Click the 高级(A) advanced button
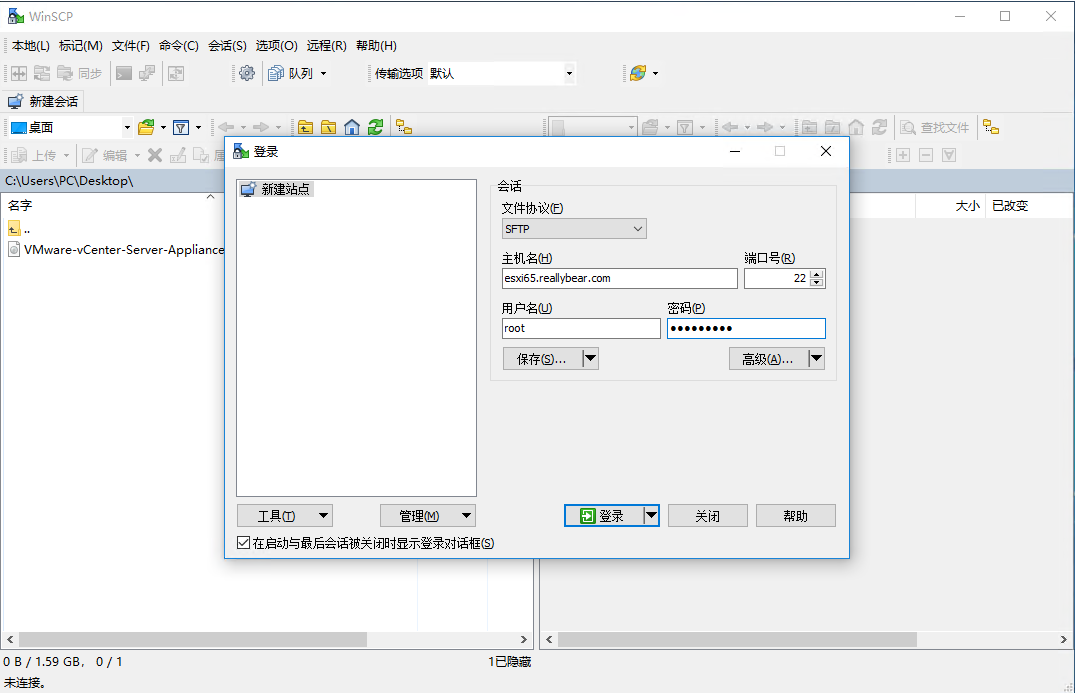1076x694 pixels. pos(768,358)
